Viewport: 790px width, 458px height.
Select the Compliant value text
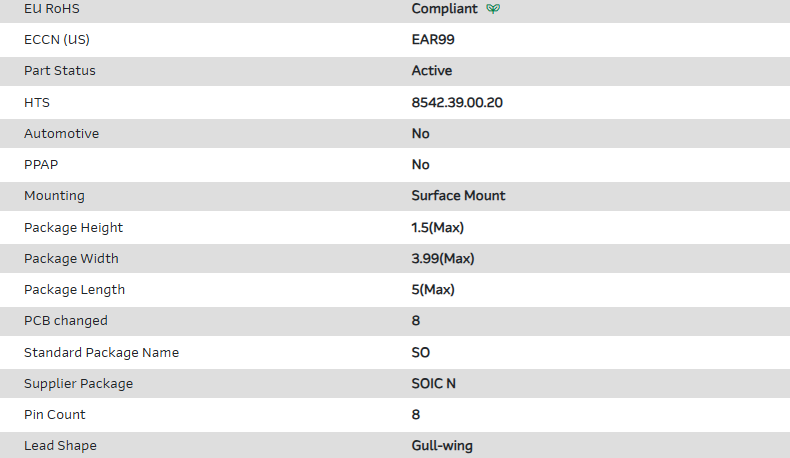pos(444,9)
